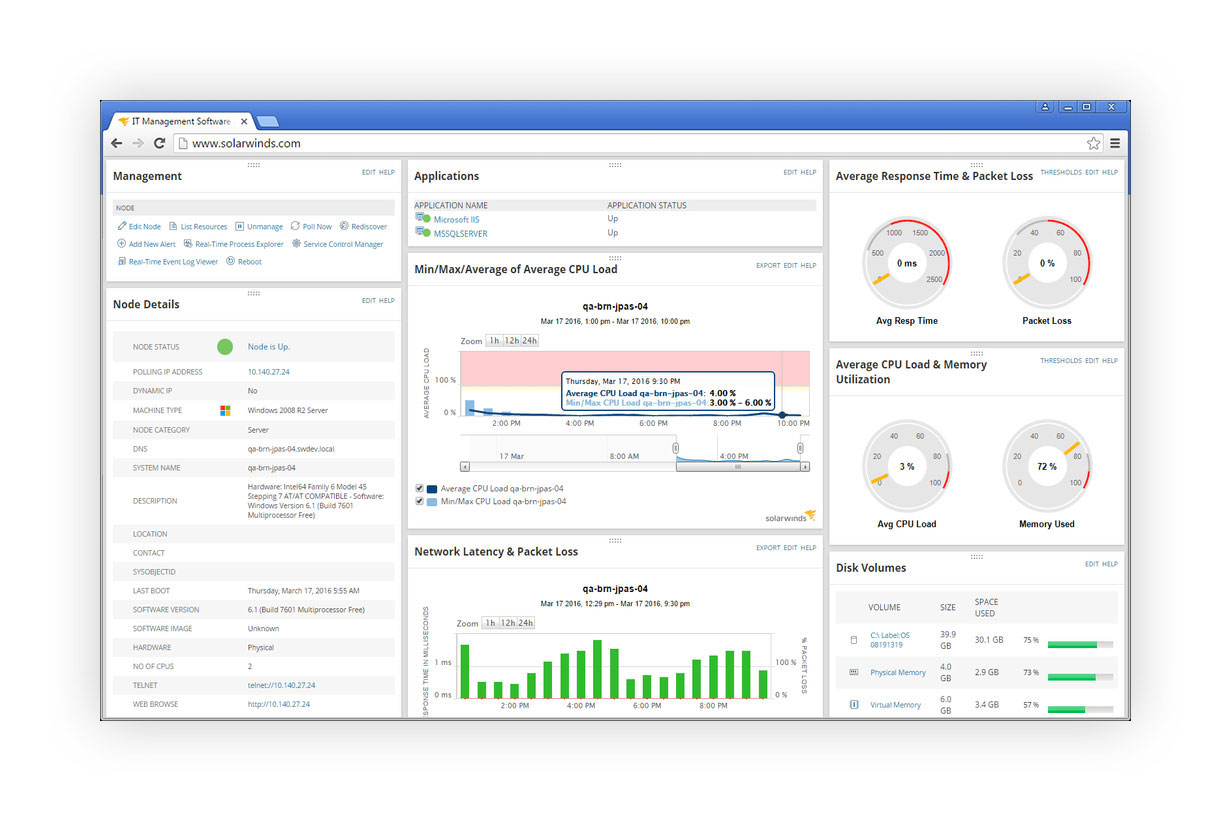The image size is (1231, 821).
Task: Click Export on Network Latency panel
Action: tap(768, 548)
